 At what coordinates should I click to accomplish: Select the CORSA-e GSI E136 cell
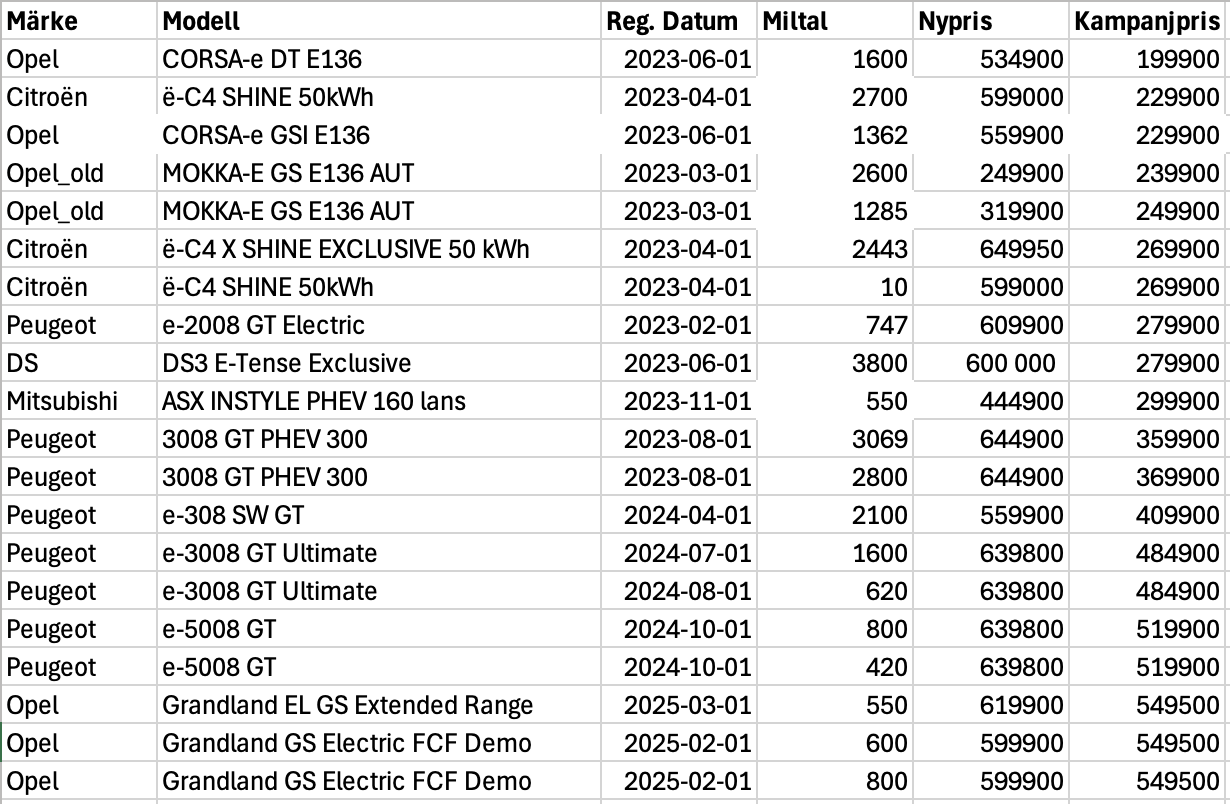point(379,135)
